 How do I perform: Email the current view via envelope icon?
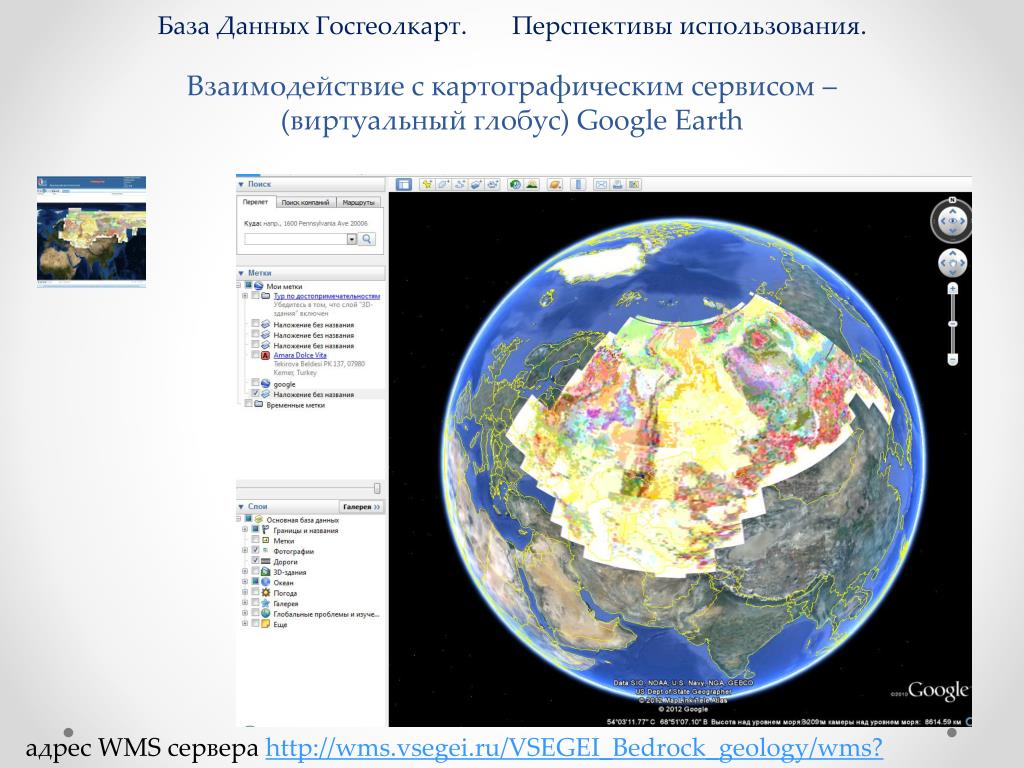[x=601, y=185]
